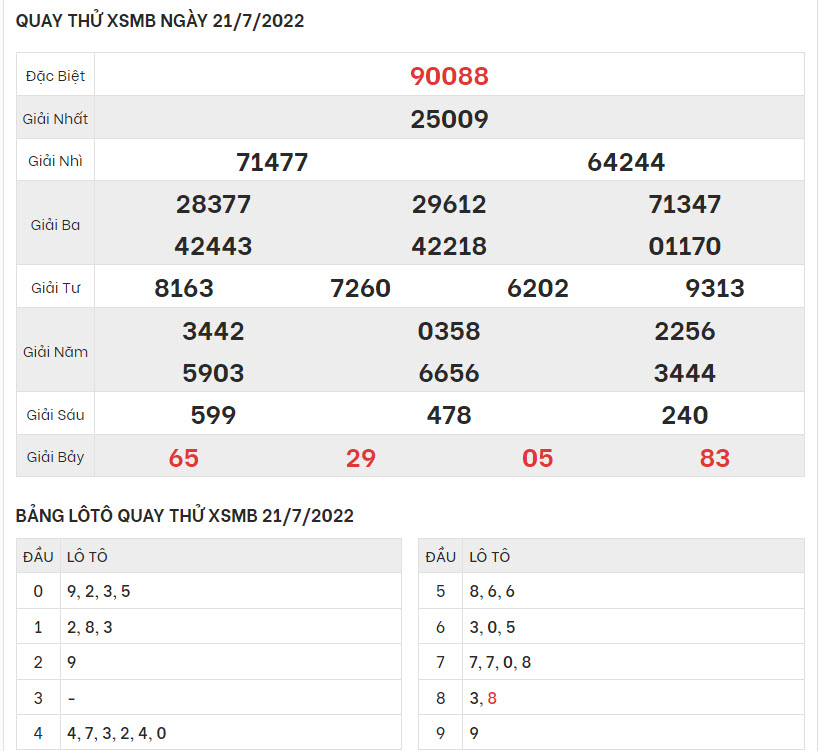Click third prize number 28377
The height and width of the screenshot is (751, 819).
point(213,204)
